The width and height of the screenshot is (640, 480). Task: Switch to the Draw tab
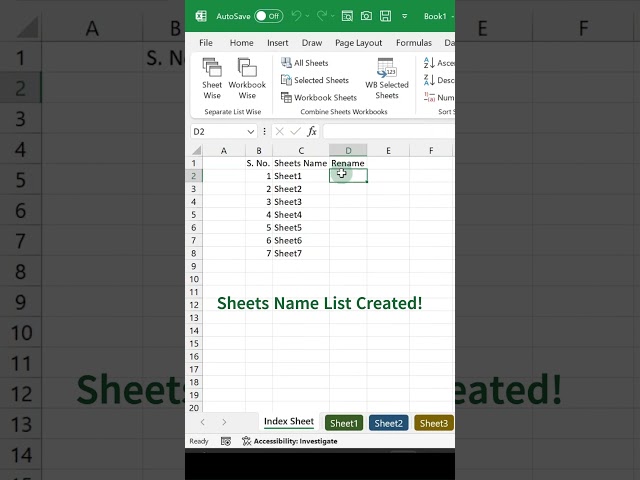312,43
